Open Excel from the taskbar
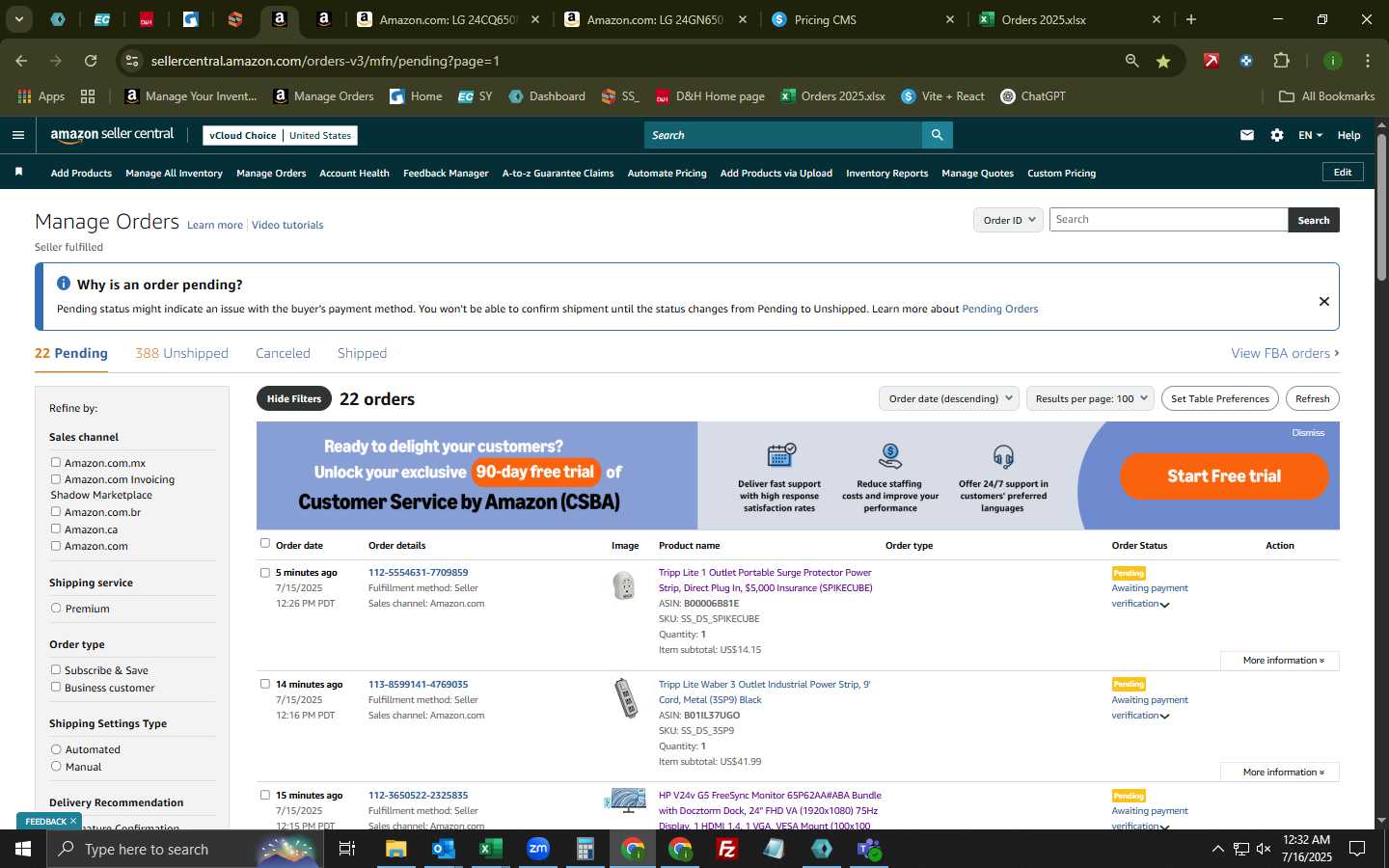The image size is (1389, 868). pyautogui.click(x=490, y=849)
